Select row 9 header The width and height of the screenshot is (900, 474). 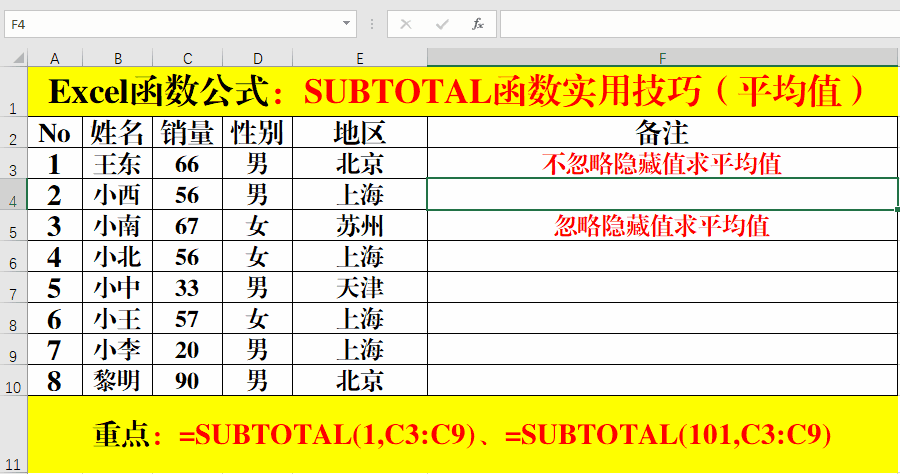pyautogui.click(x=13, y=349)
